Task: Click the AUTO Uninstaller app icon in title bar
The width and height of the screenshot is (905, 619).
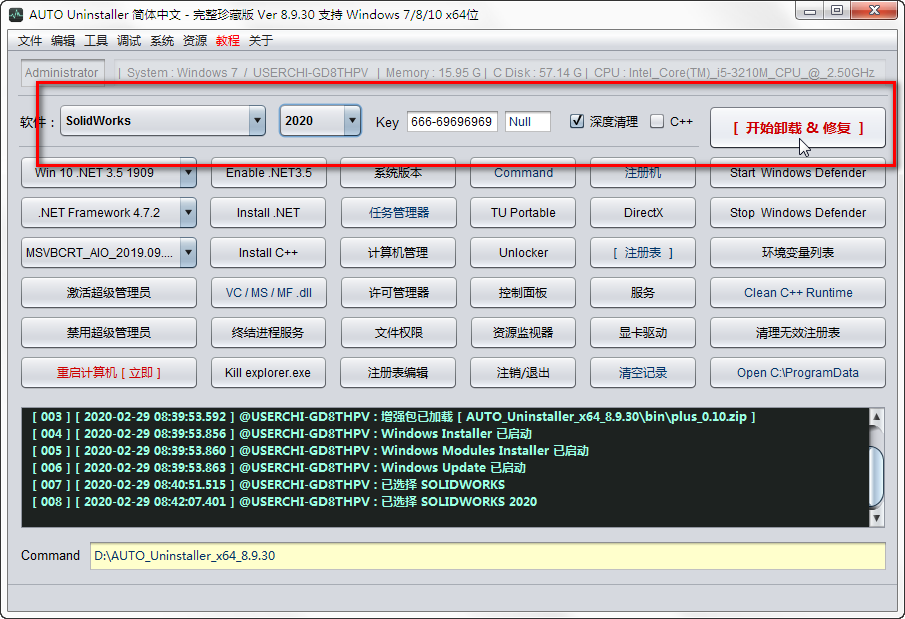Action: (x=17, y=14)
